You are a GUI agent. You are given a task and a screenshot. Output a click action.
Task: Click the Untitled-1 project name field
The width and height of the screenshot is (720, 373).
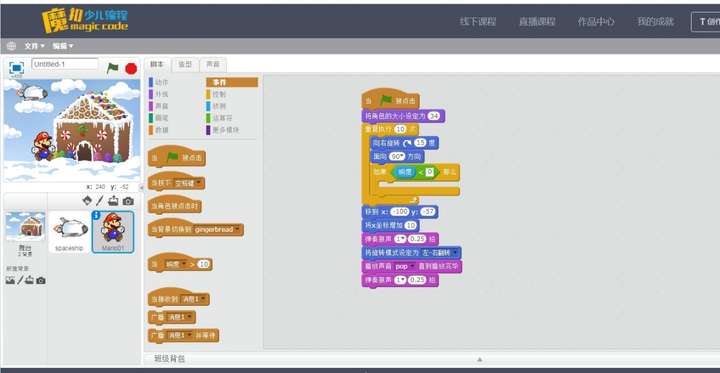(x=65, y=64)
